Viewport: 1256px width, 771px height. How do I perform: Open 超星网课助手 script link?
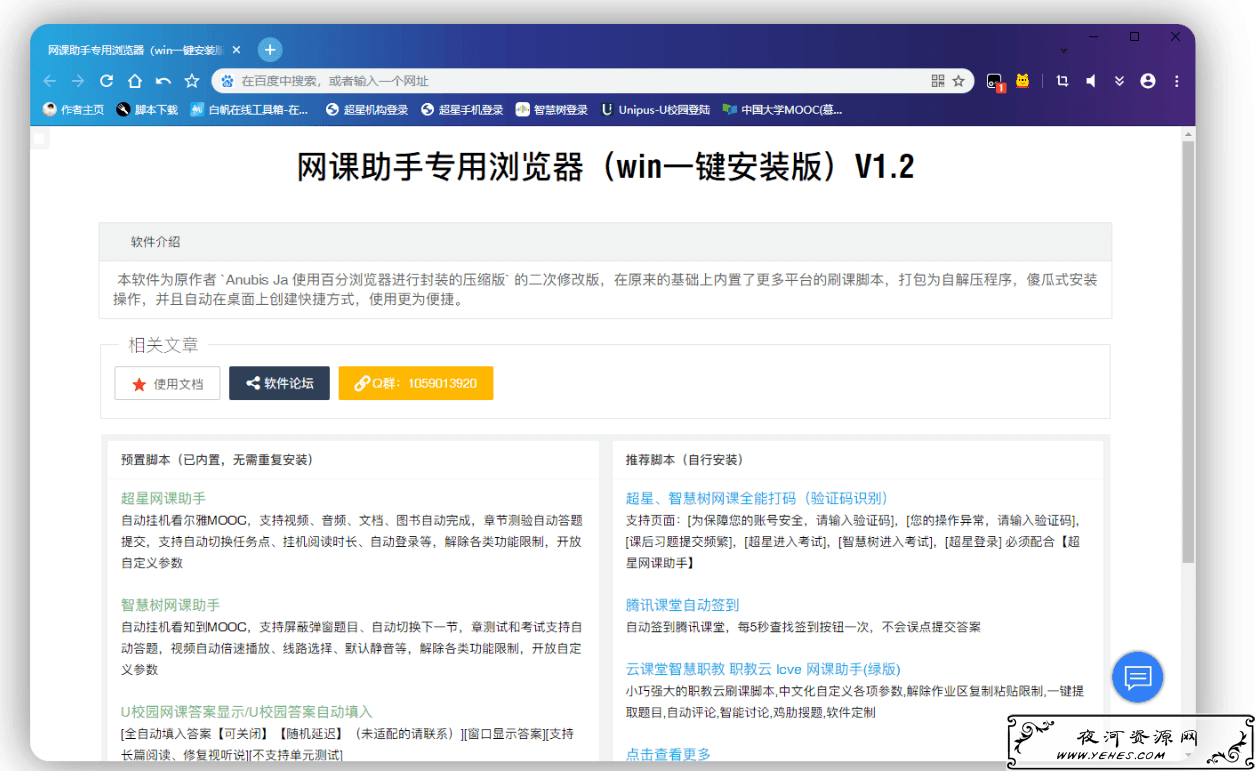pyautogui.click(x=163, y=498)
